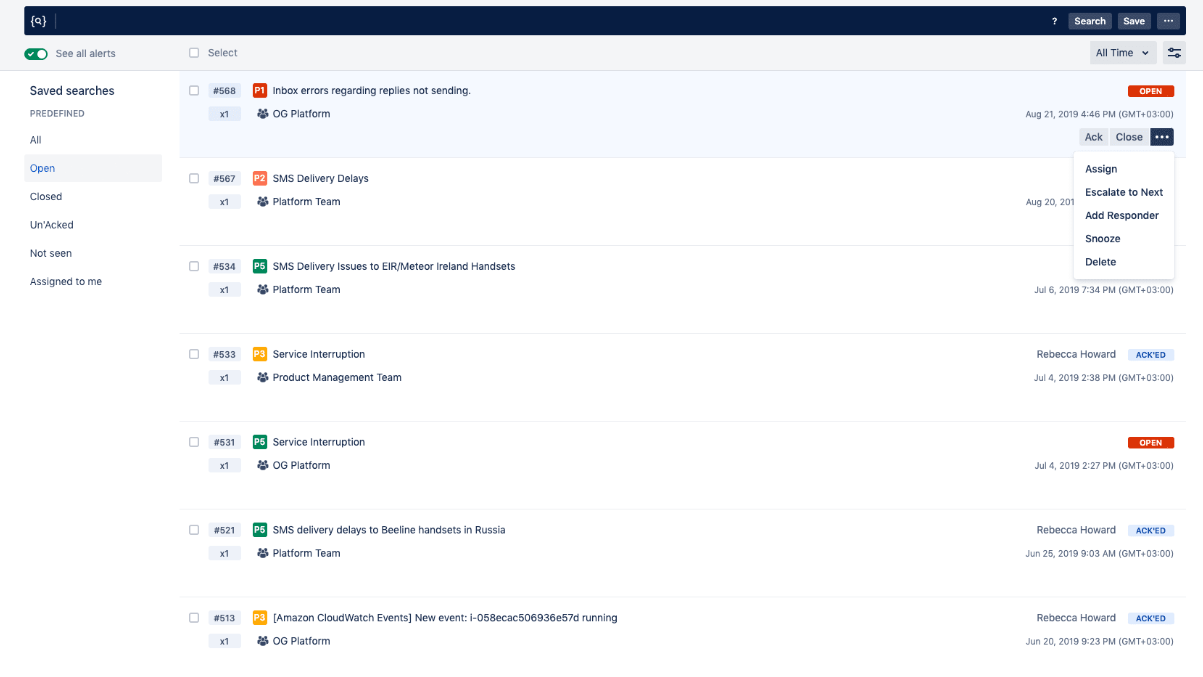This screenshot has height=677, width=1203.
Task: Click the P3 priority icon on Service Interruption #533
Action: [258, 354]
